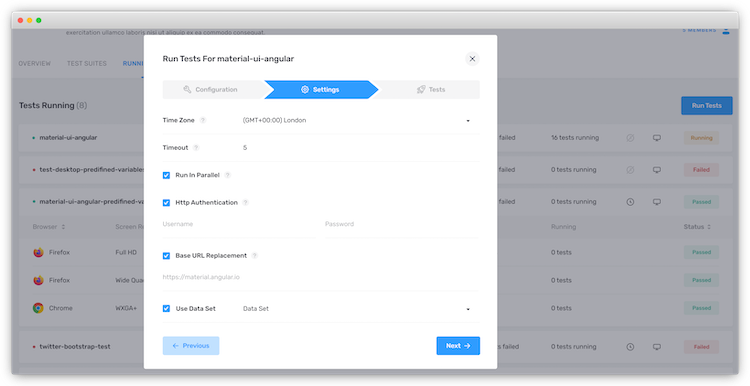
Task: Click Run Tests button in background page
Action: [706, 106]
